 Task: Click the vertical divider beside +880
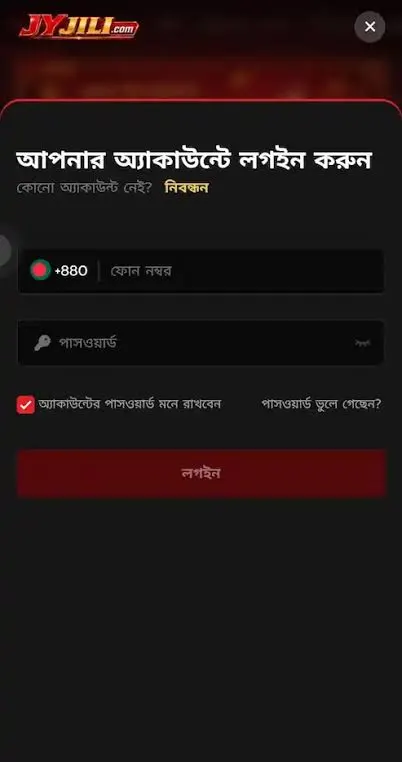(x=99, y=271)
